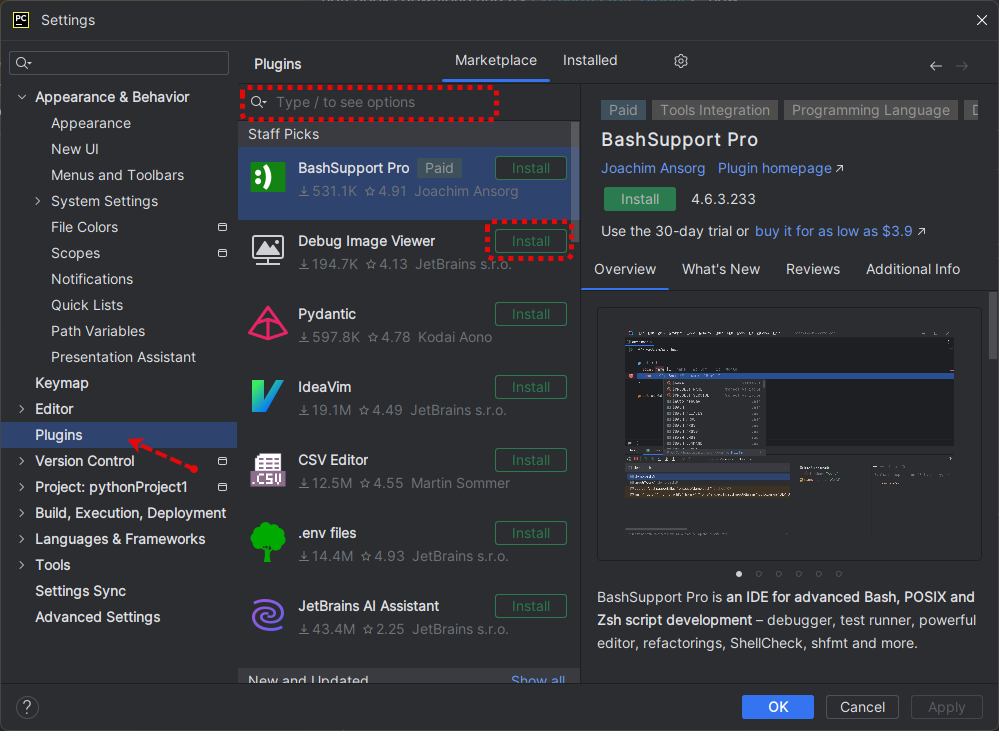
Task: Click the project-level marker beside Scopes
Action: (222, 253)
